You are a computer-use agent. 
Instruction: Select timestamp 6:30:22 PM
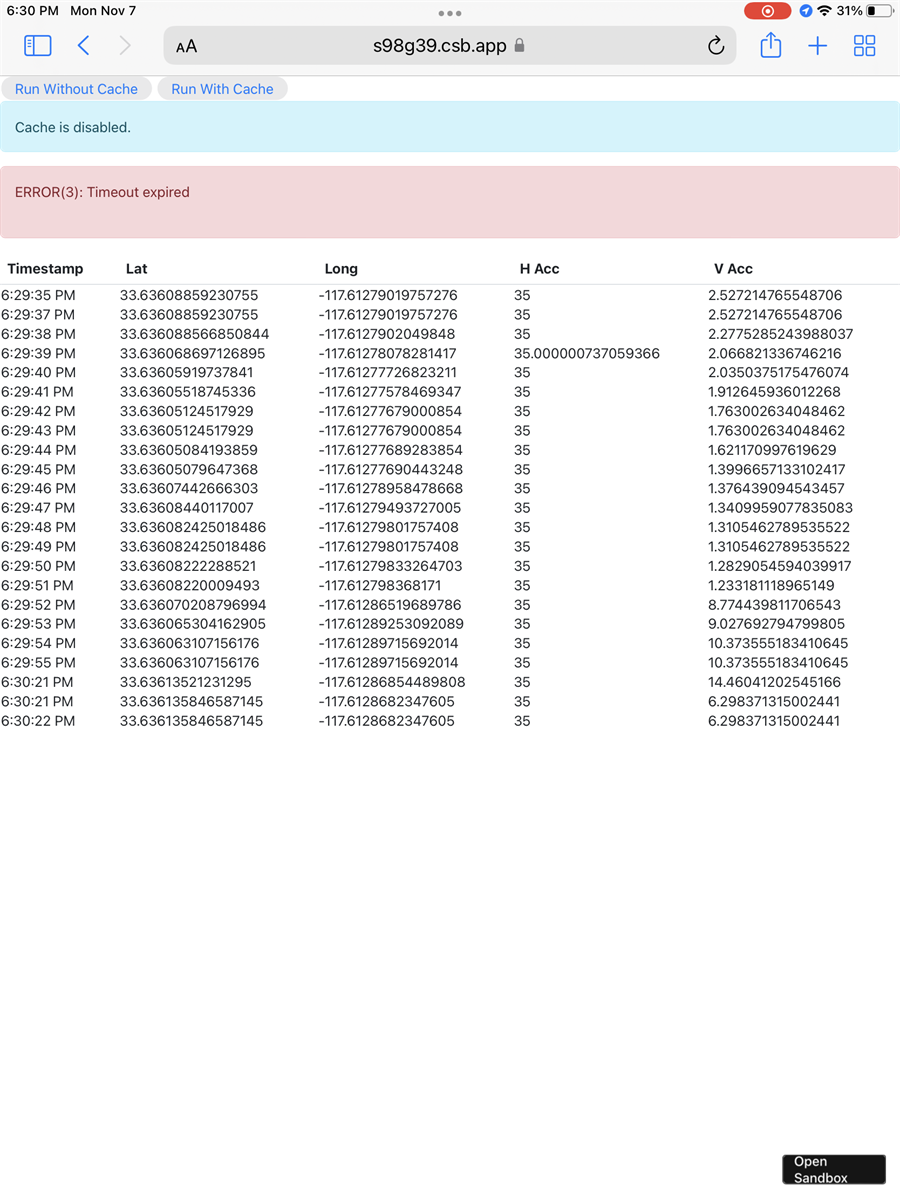coord(38,721)
